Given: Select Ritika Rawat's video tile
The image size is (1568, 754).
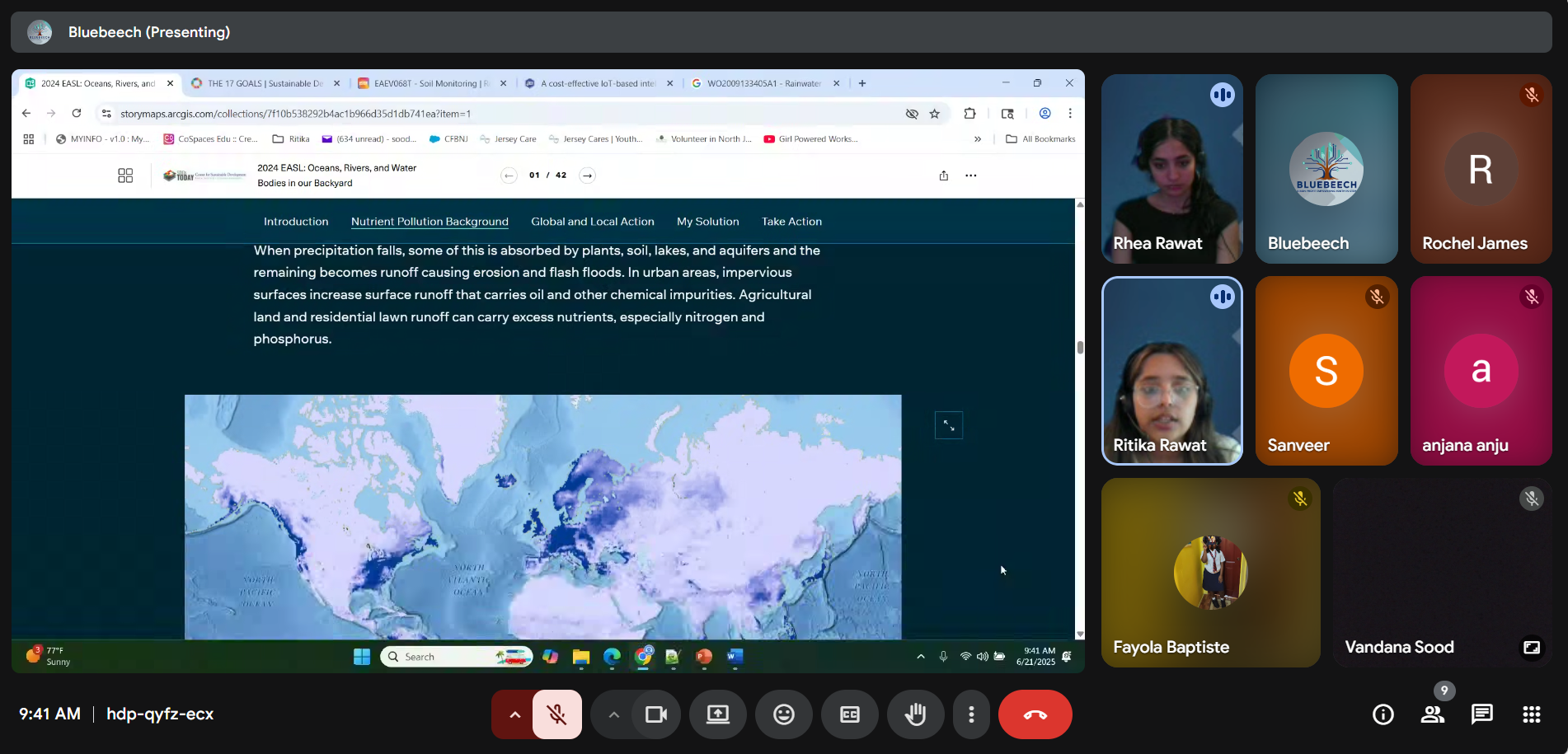Looking at the screenshot, I should 1171,371.
